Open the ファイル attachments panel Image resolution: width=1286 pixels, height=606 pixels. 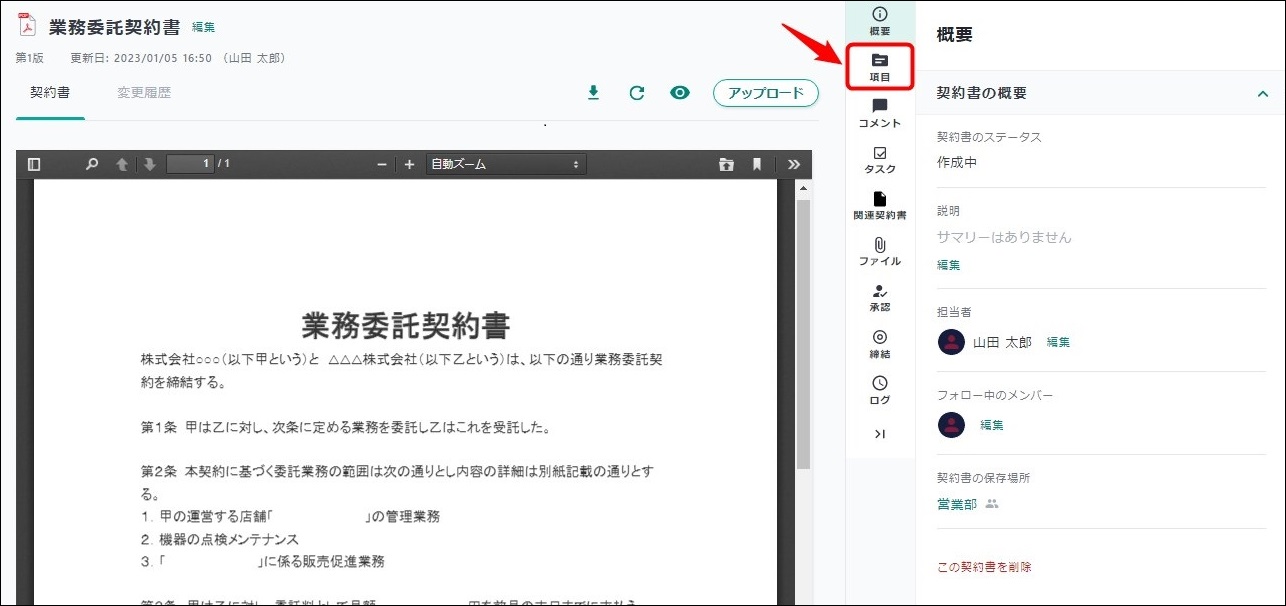880,252
